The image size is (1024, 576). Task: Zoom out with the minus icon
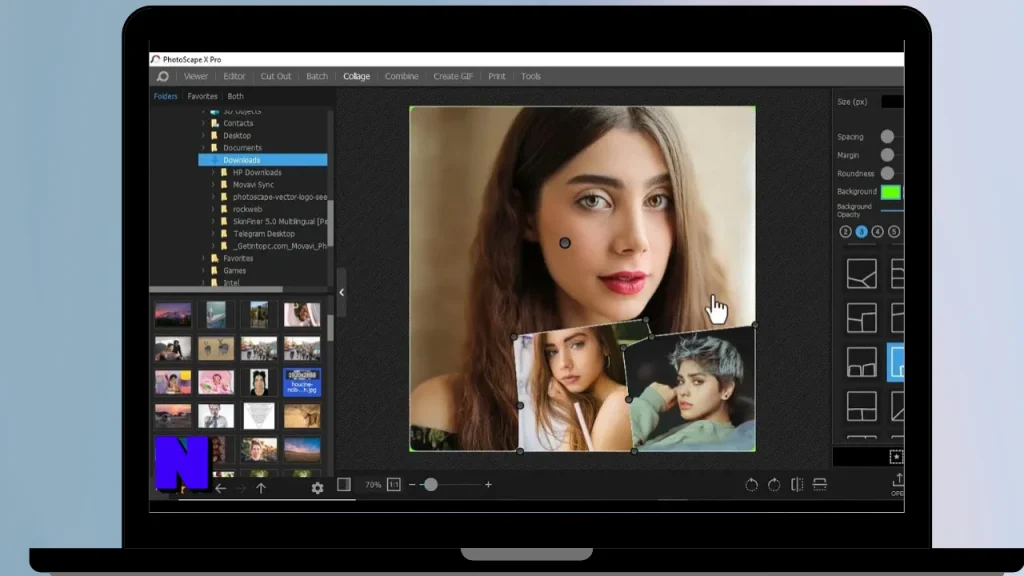[412, 485]
